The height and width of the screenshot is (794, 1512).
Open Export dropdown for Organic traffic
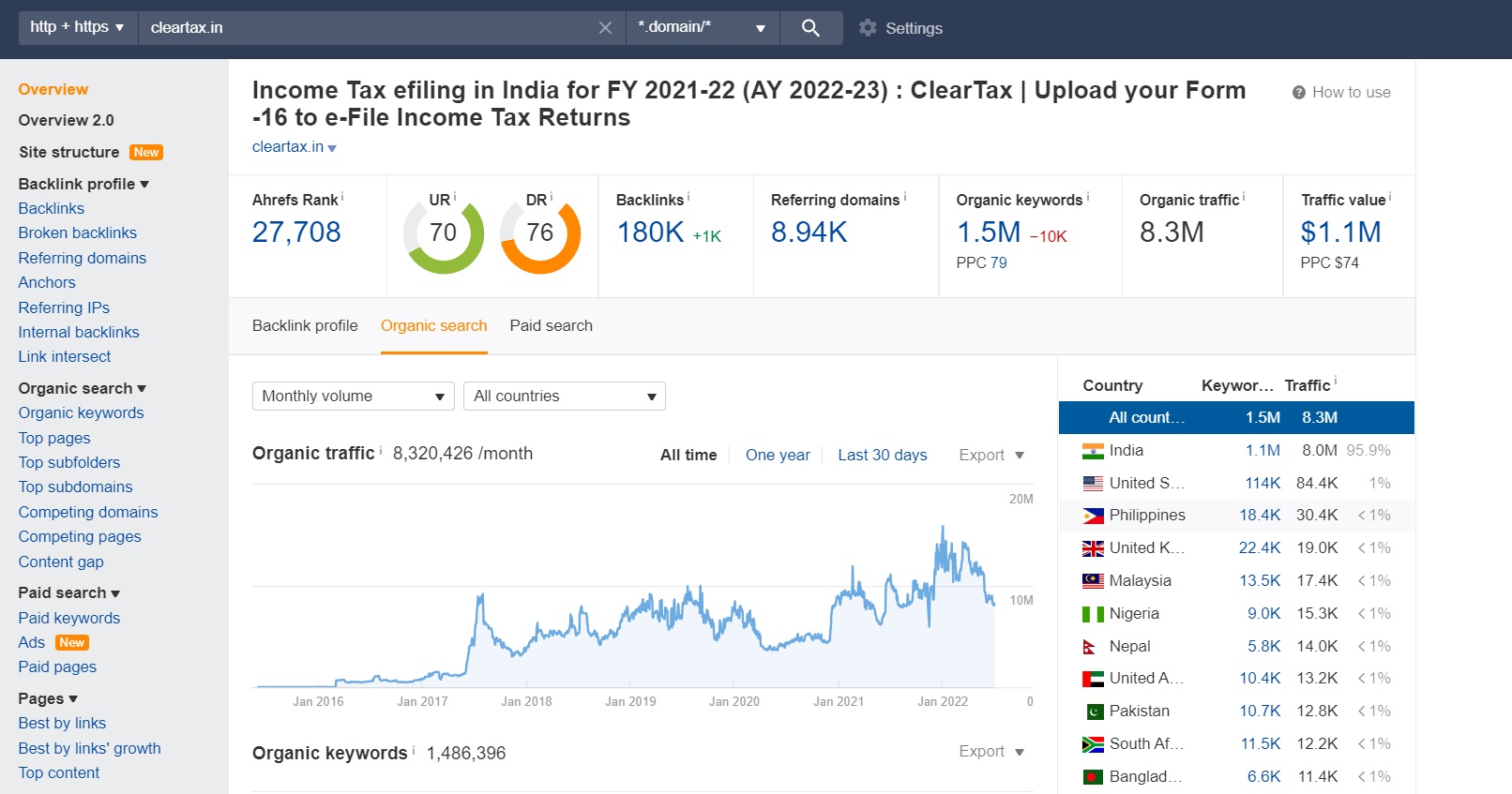click(991, 455)
